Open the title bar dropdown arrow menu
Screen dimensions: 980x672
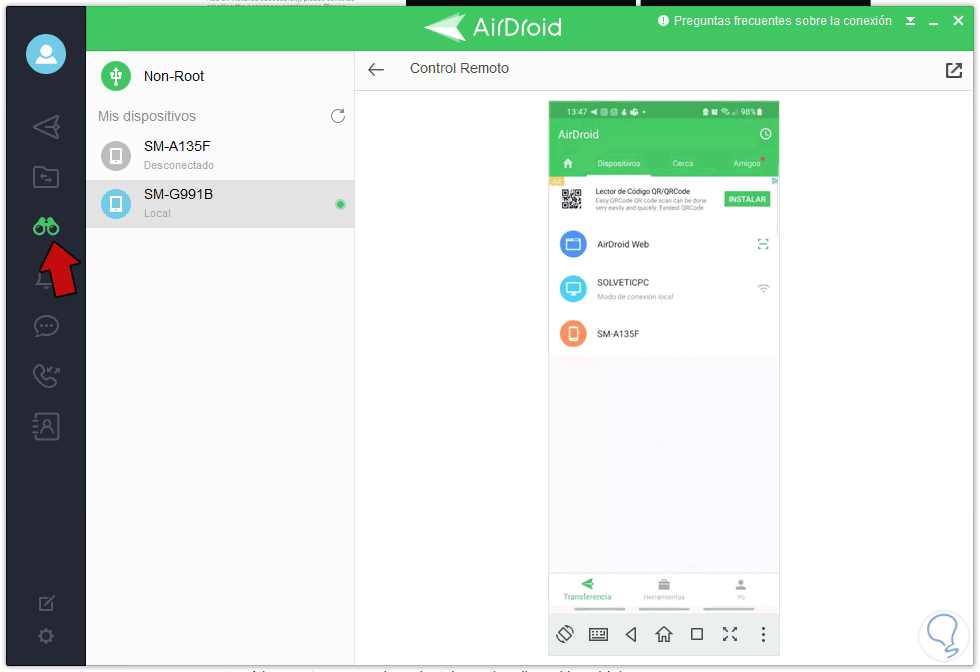coord(911,21)
